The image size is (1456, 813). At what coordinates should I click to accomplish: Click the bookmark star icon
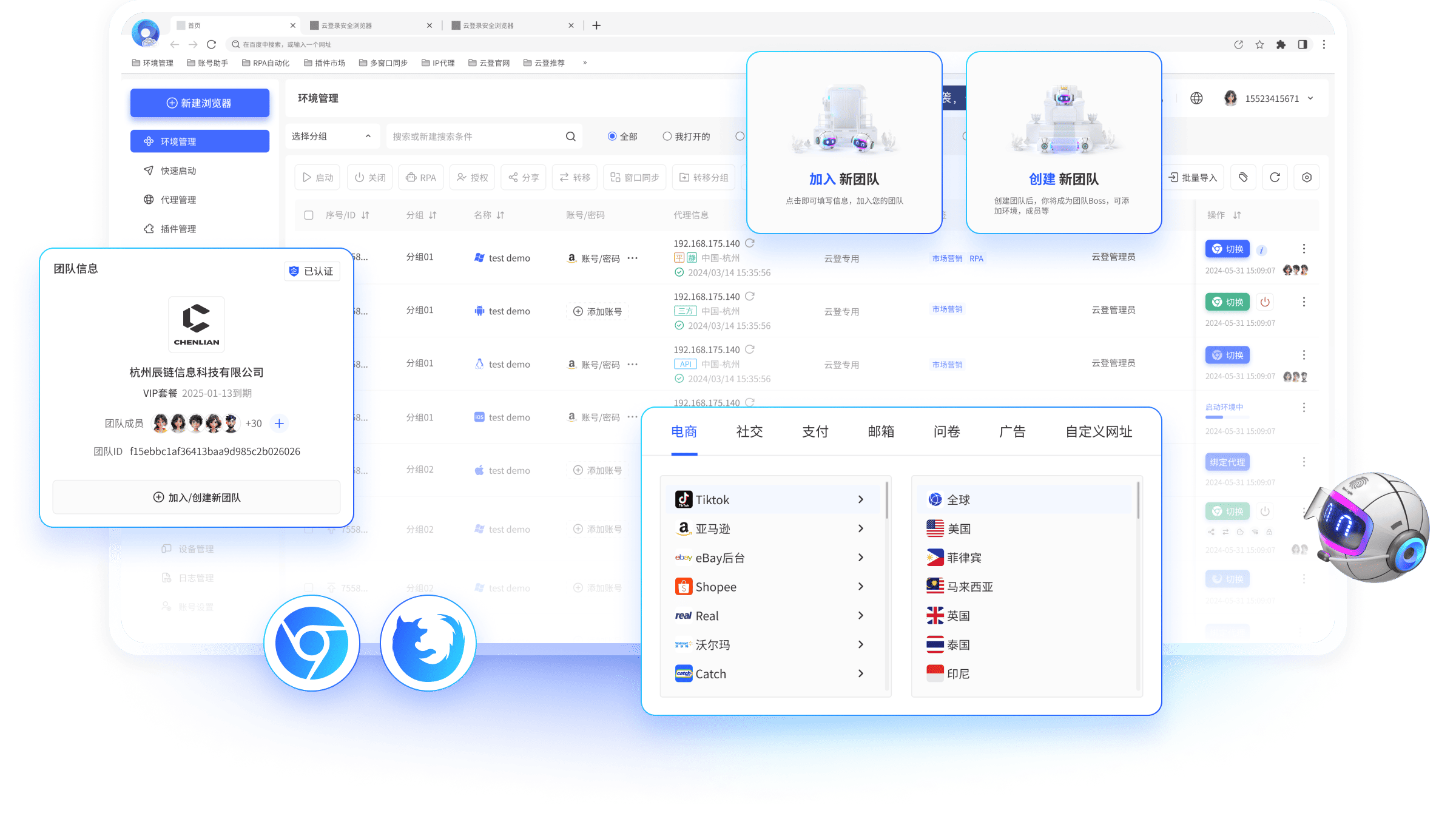[1259, 44]
